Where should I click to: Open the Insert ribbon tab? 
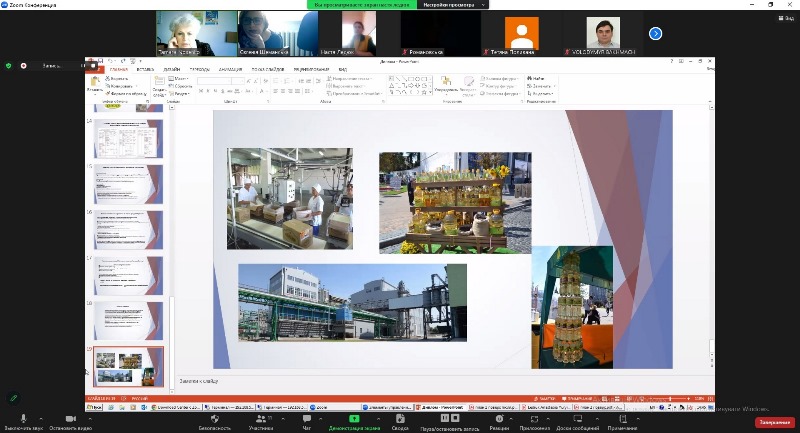click(x=144, y=69)
